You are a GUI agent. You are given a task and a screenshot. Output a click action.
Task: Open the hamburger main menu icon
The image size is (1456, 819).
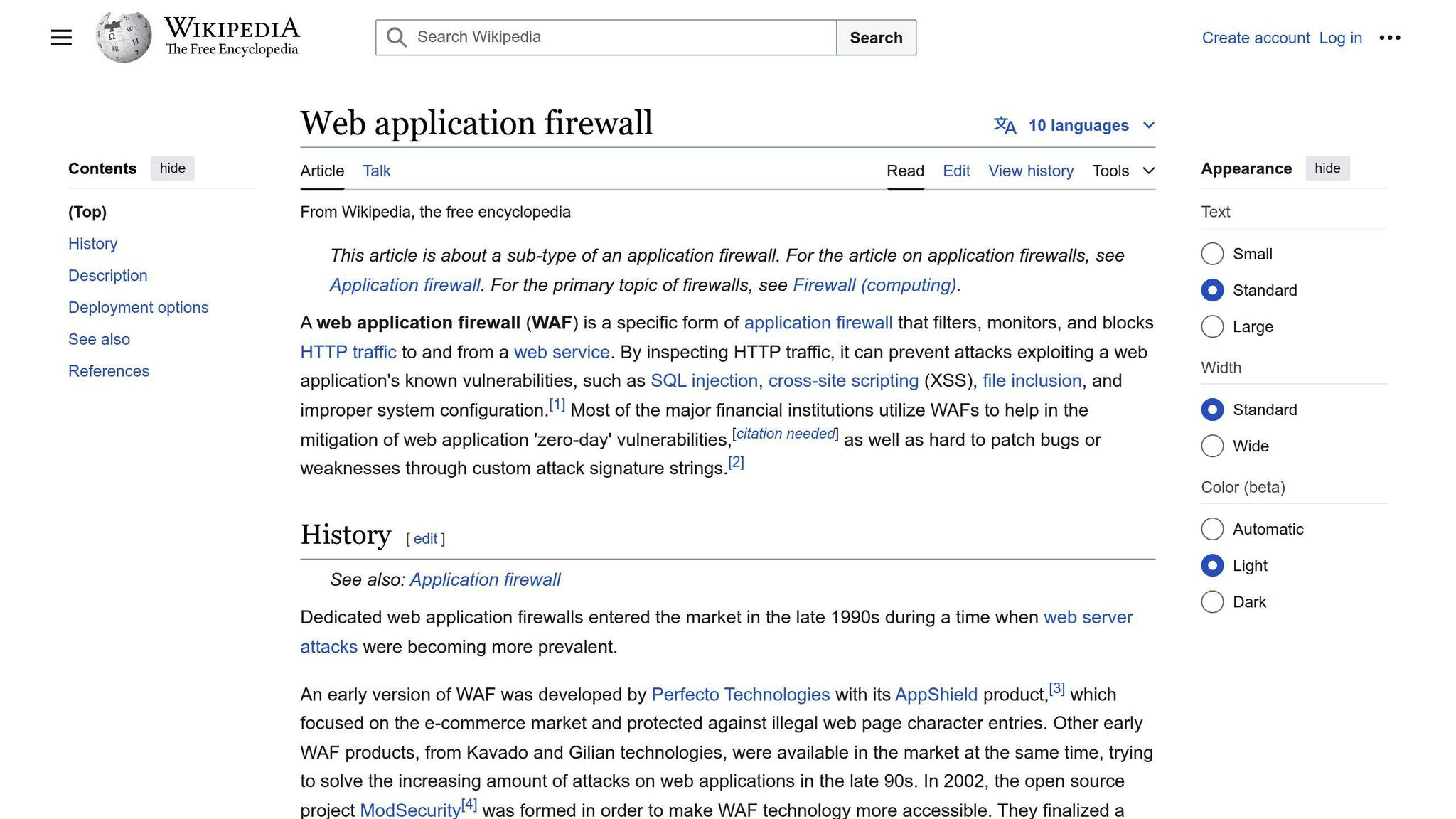61,38
